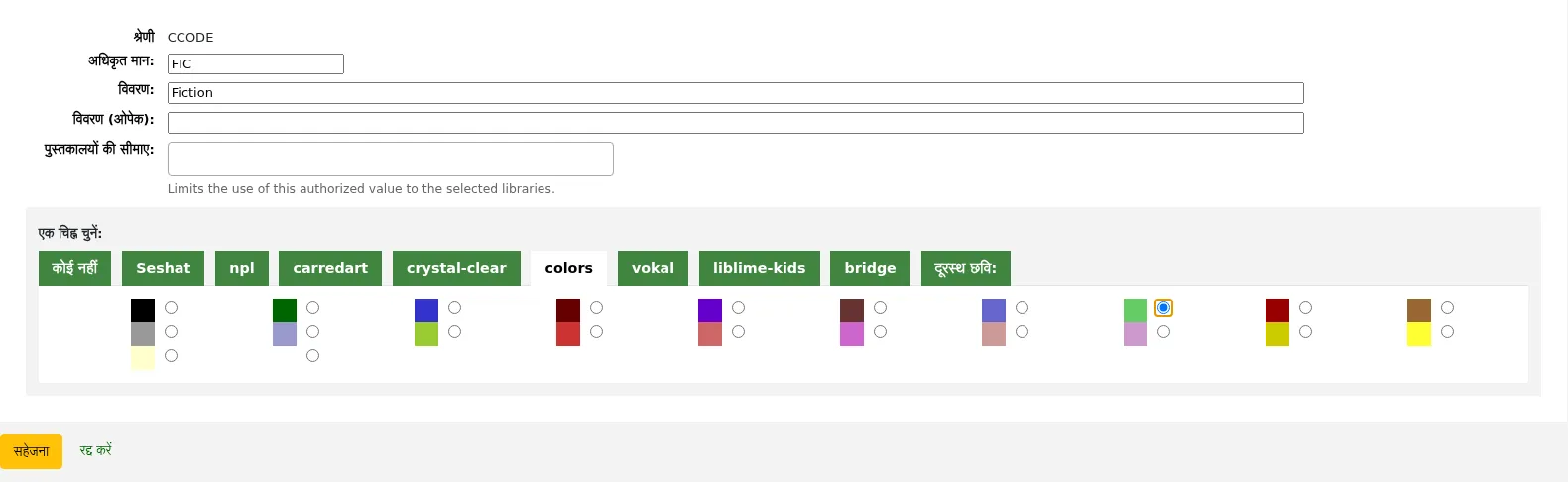Screen dimensions: 1568x482
Task: Click the OPAC description empty field
Action: click(735, 123)
